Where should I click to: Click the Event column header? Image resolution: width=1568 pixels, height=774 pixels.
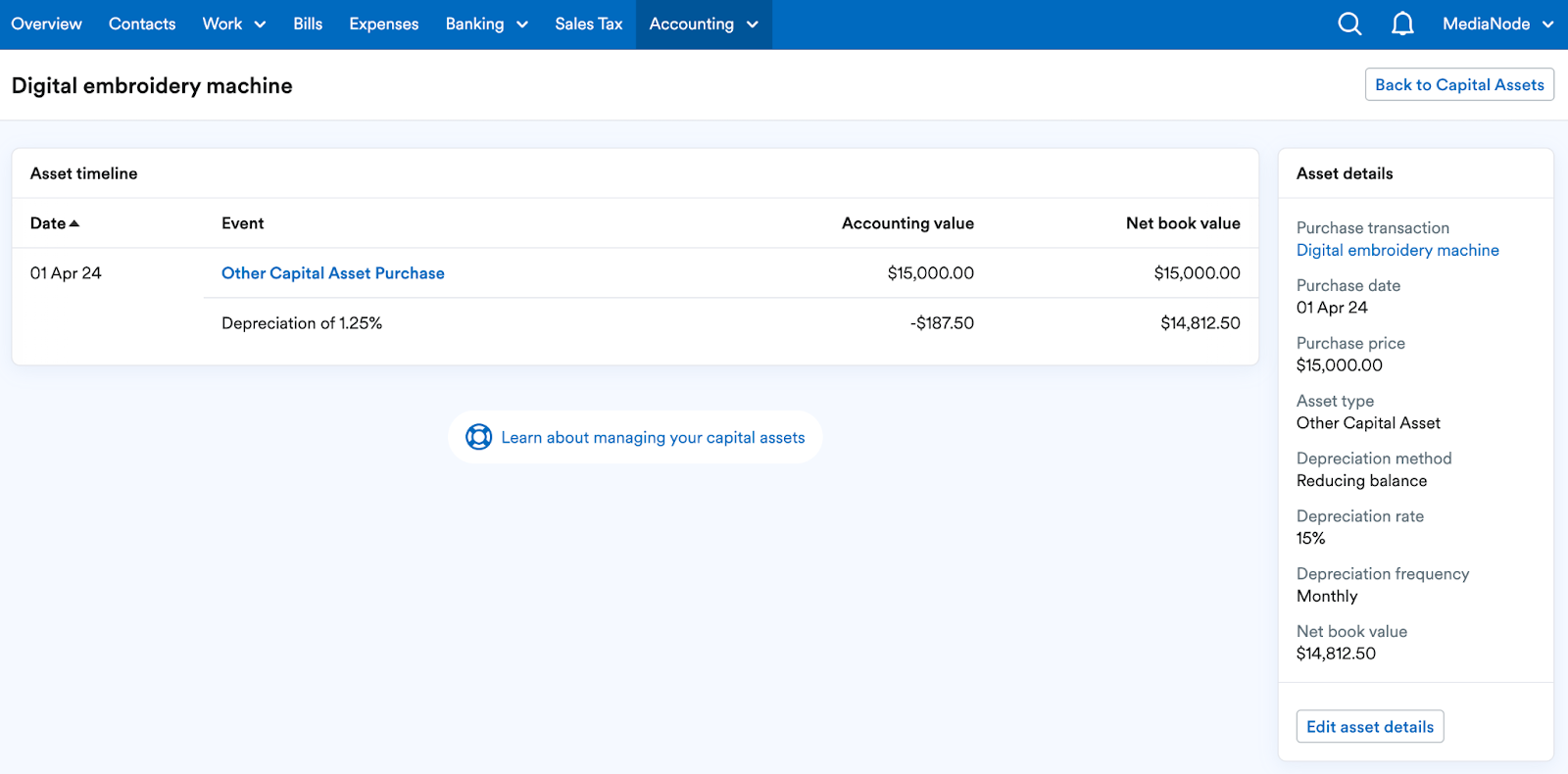pos(242,223)
